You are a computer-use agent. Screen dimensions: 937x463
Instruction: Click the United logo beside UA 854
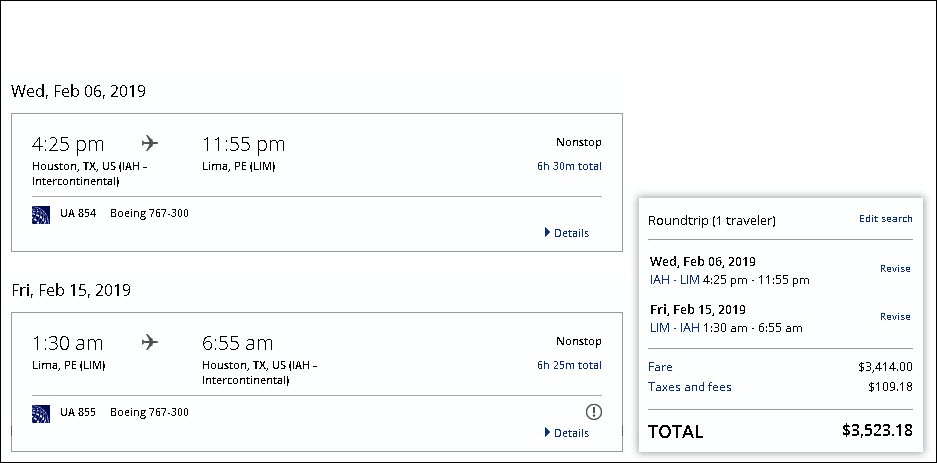41,214
